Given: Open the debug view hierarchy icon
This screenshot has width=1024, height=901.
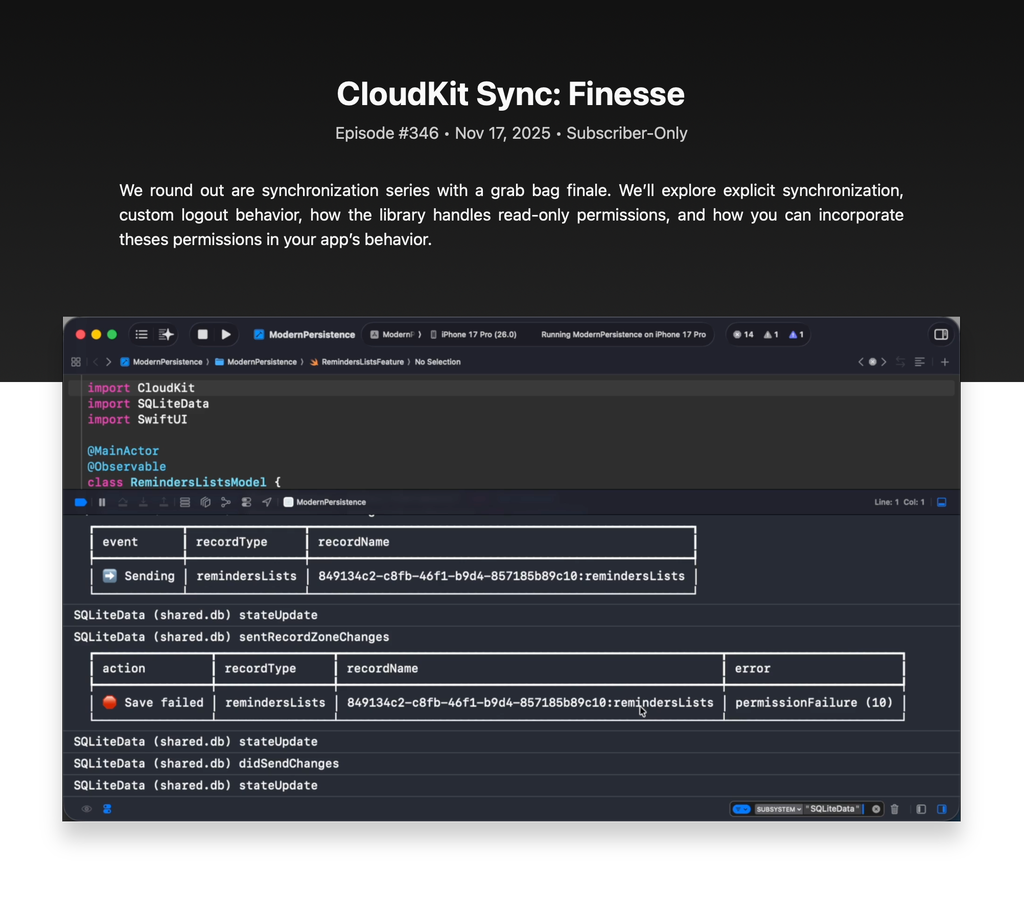Looking at the screenshot, I should tap(185, 502).
